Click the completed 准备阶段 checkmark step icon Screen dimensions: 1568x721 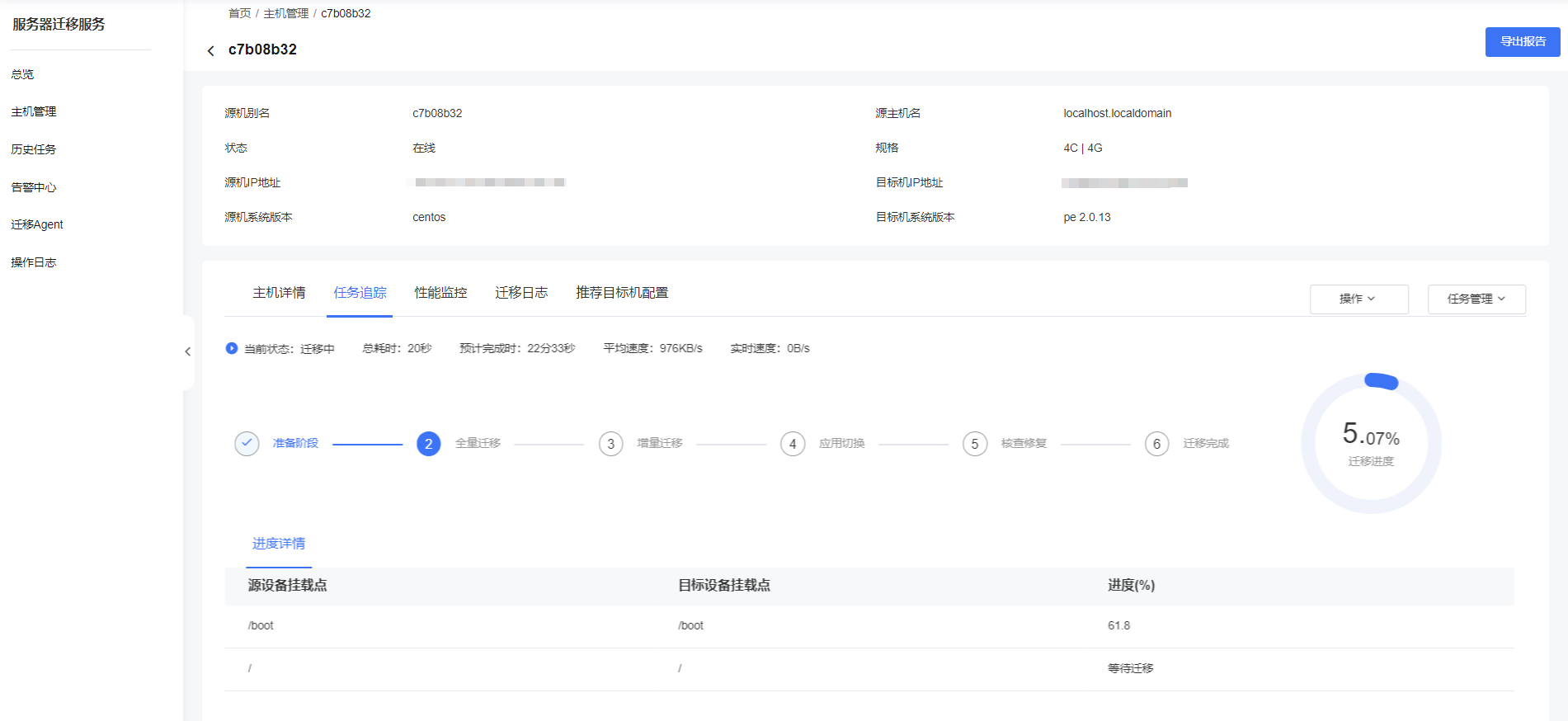coord(247,444)
